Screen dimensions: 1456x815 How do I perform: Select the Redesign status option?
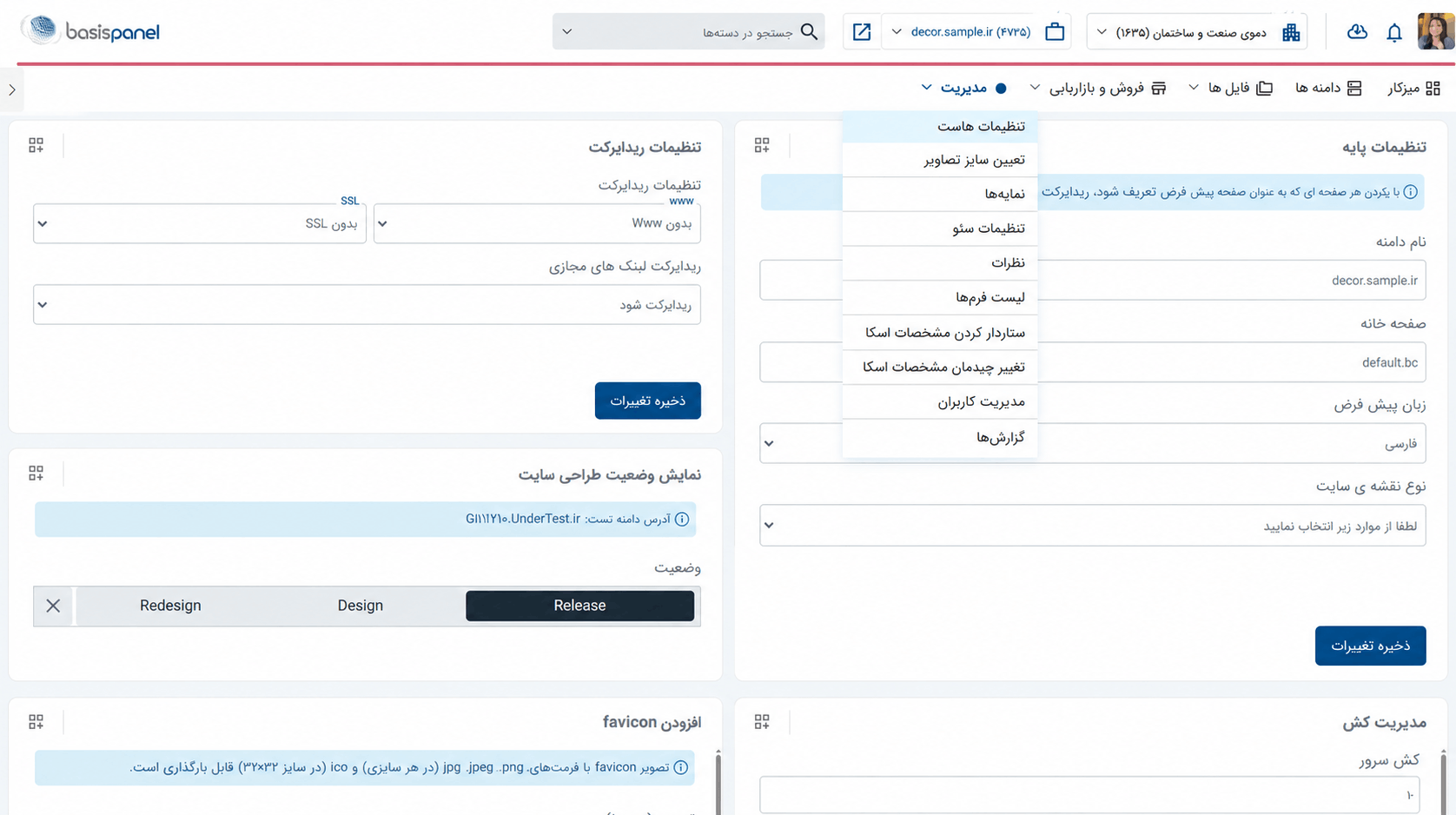[170, 606]
